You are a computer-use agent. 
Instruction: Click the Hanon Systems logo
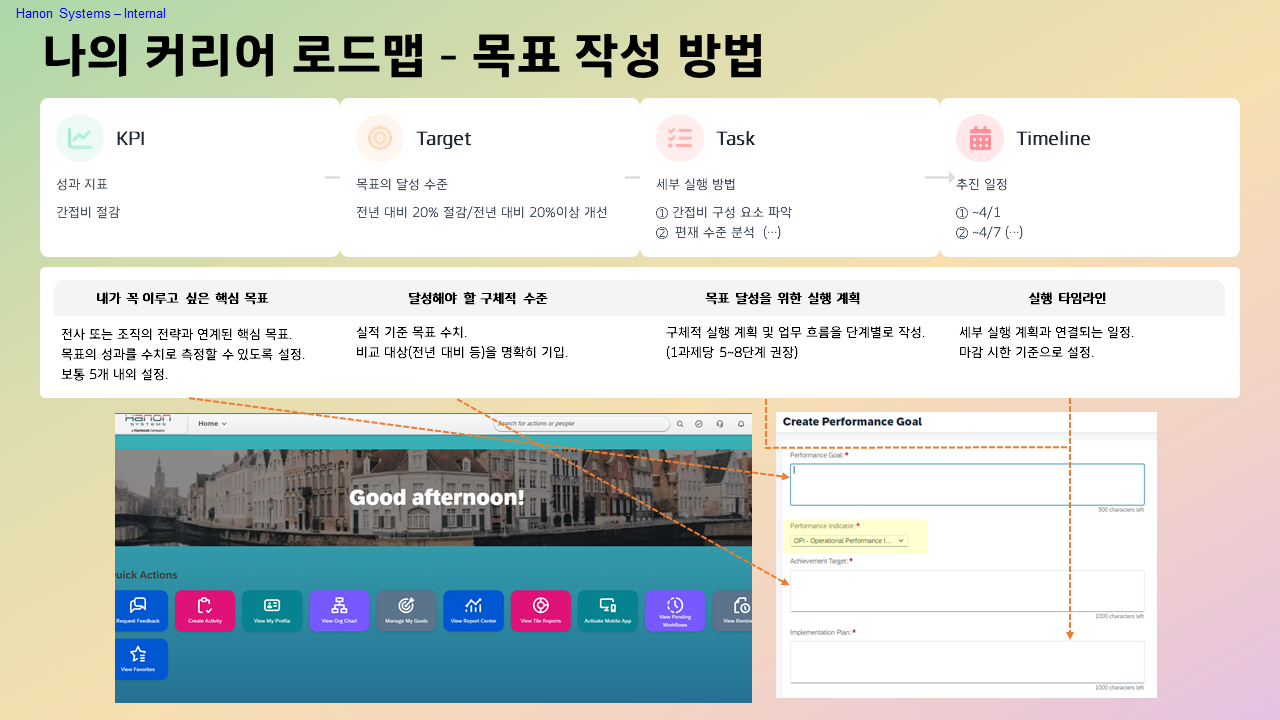click(148, 423)
